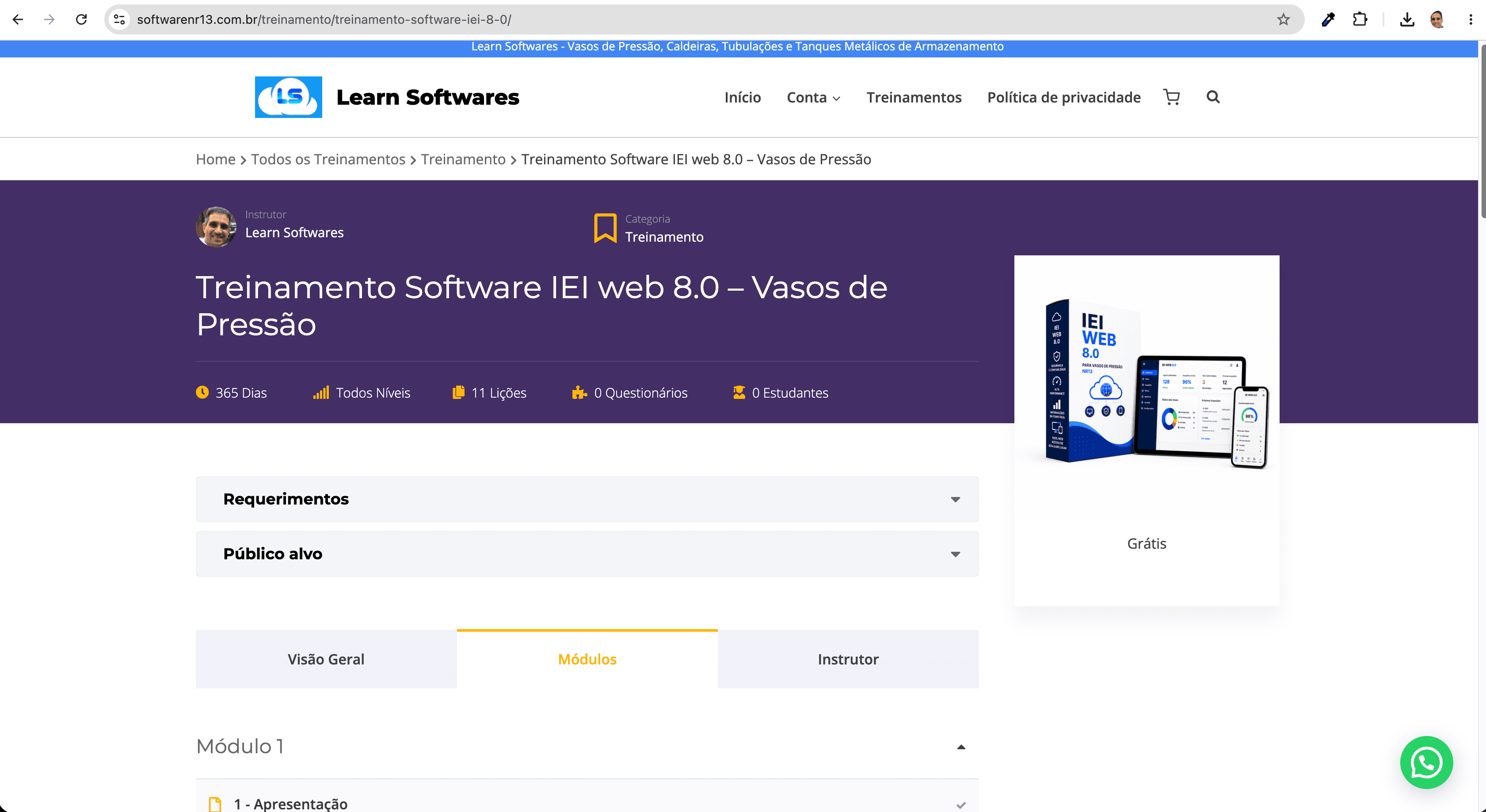The image size is (1486, 812).
Task: Click the Learn Softwares LS logo
Action: click(x=289, y=97)
